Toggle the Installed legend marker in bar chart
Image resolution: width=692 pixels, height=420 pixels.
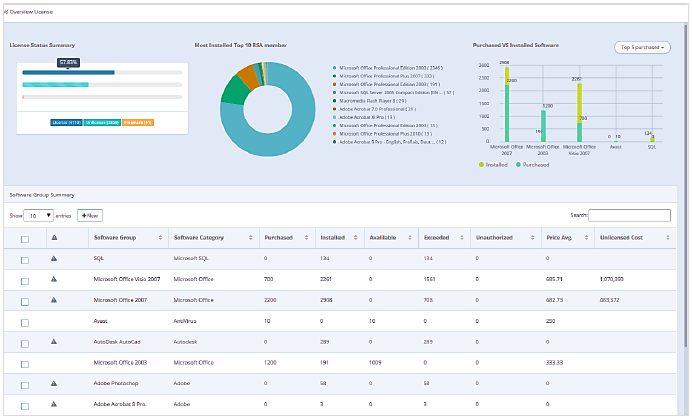(x=481, y=165)
